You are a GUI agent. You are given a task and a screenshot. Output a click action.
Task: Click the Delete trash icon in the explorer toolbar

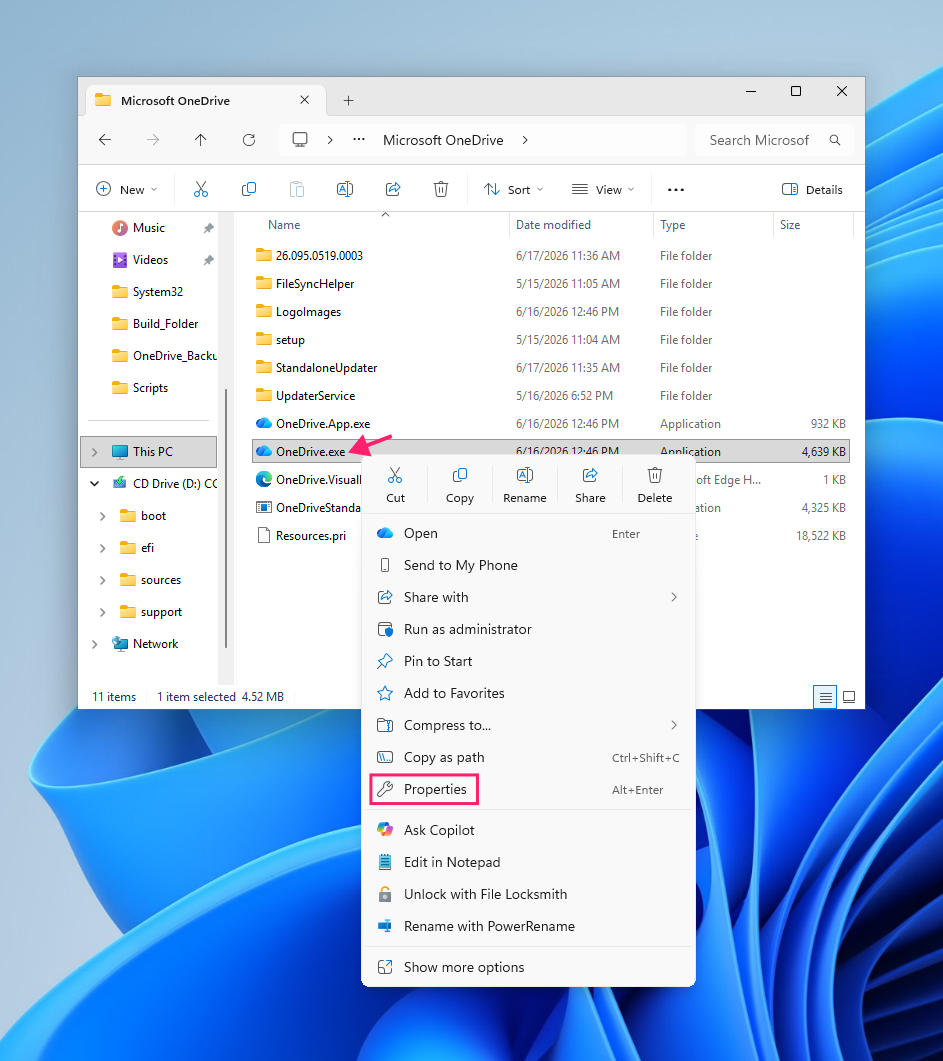click(x=441, y=189)
